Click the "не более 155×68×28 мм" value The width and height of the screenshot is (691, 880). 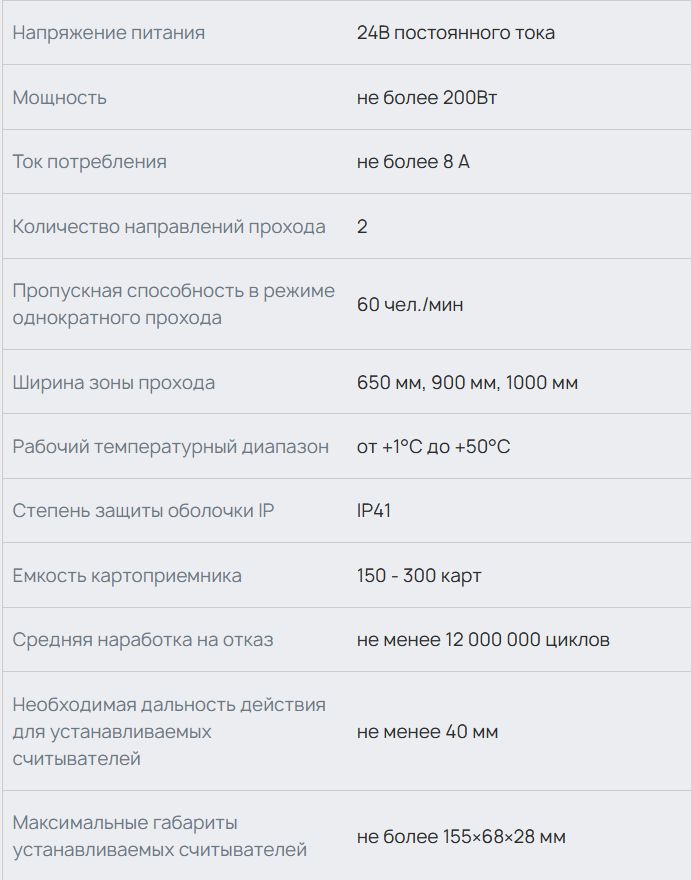[461, 837]
